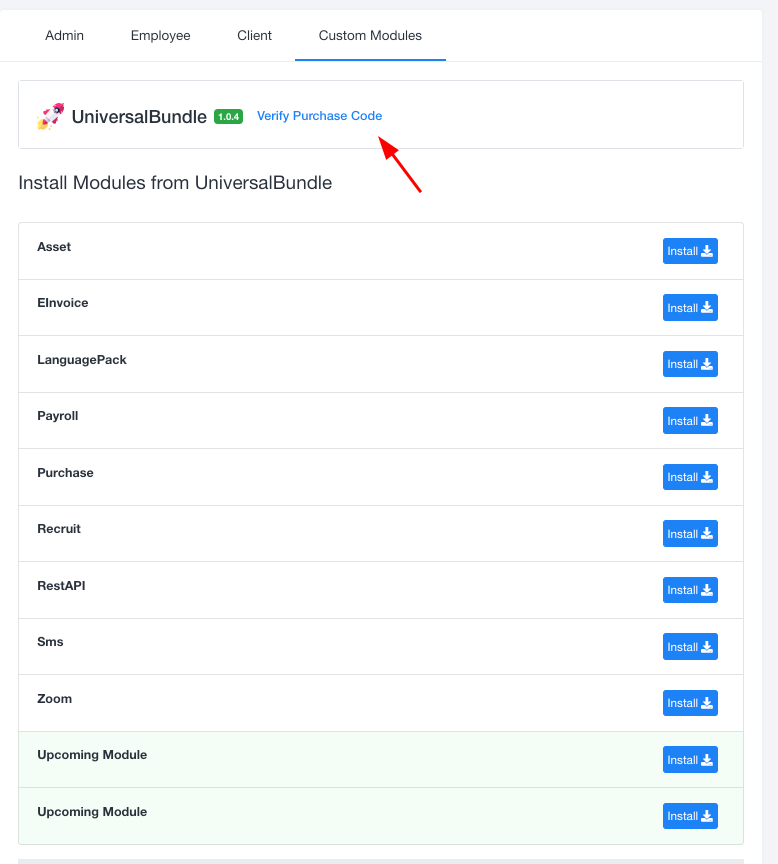778x864 pixels.
Task: Install the Purchase module
Action: [690, 477]
